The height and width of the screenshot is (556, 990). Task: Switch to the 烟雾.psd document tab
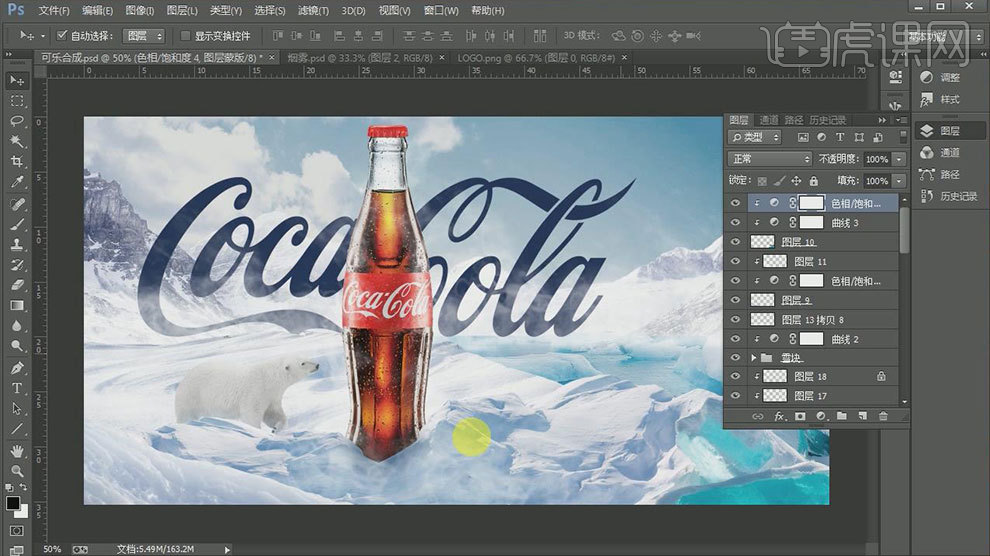point(360,57)
